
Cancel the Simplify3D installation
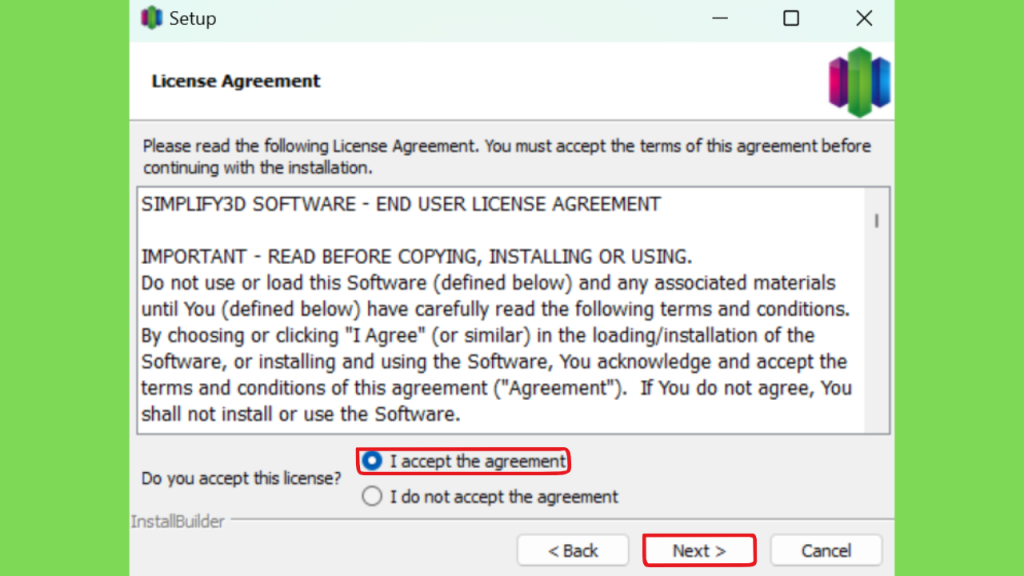pos(826,551)
